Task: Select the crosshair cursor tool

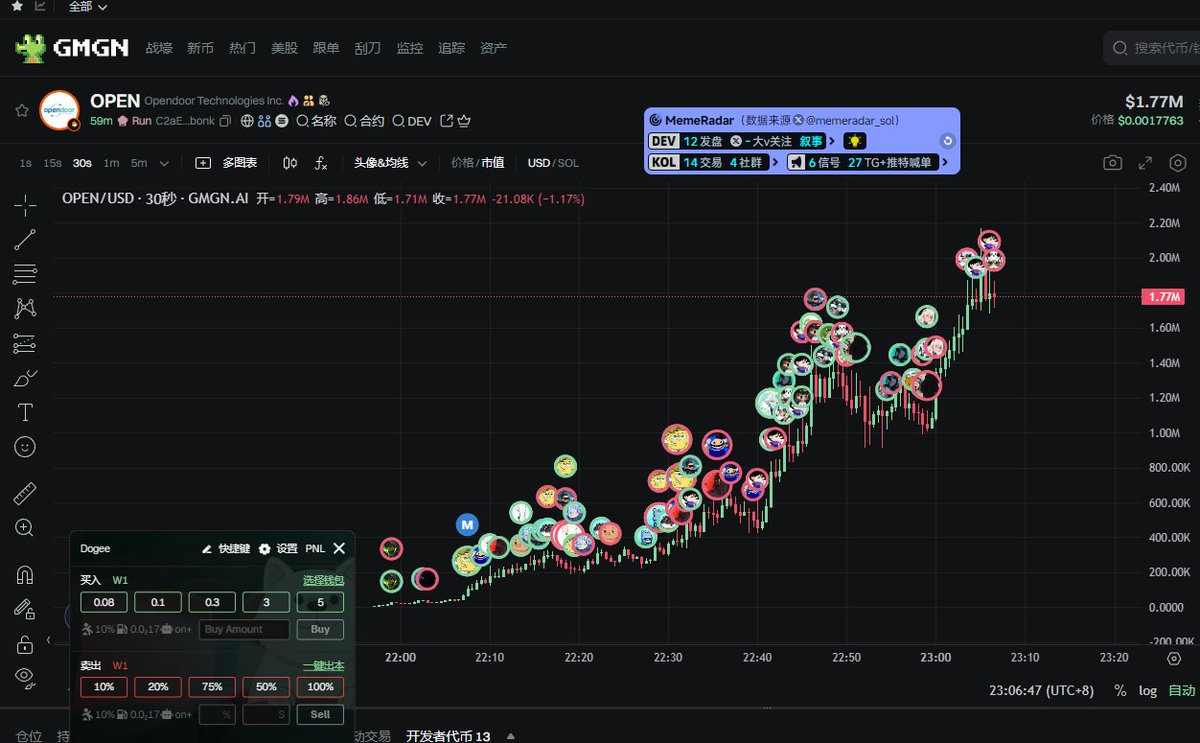Action: (x=25, y=204)
